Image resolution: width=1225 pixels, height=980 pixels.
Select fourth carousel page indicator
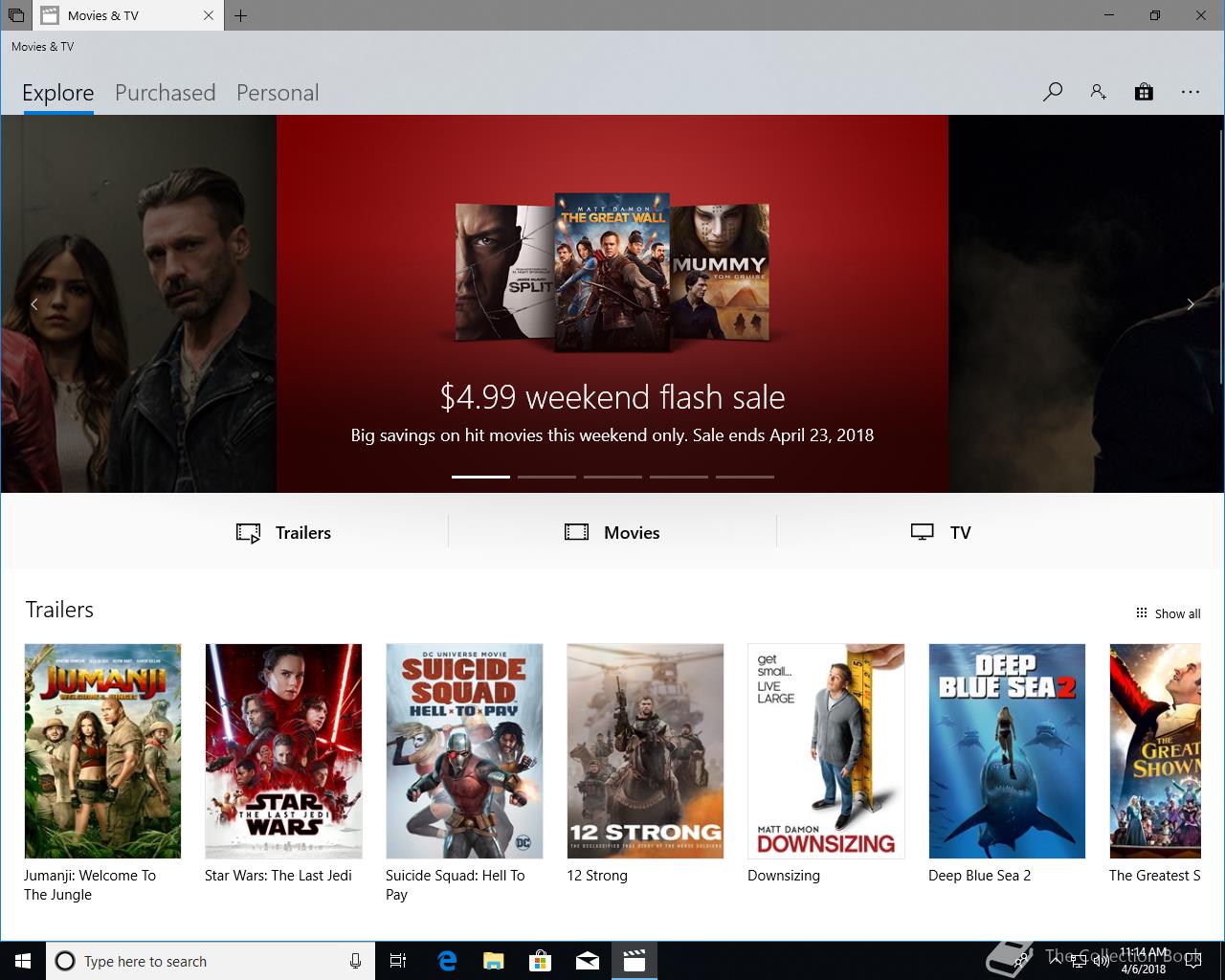[x=679, y=477]
